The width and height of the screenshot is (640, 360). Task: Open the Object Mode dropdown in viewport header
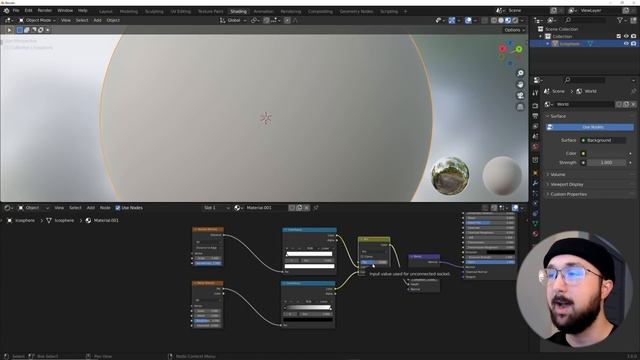(x=38, y=20)
